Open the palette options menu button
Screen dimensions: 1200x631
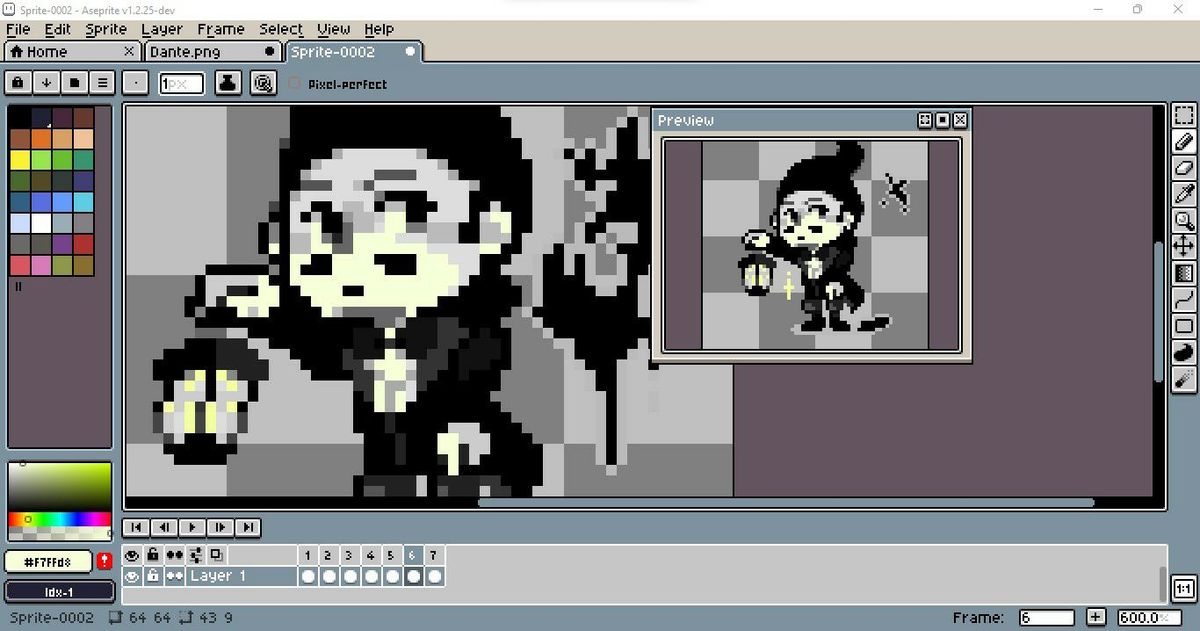[103, 83]
